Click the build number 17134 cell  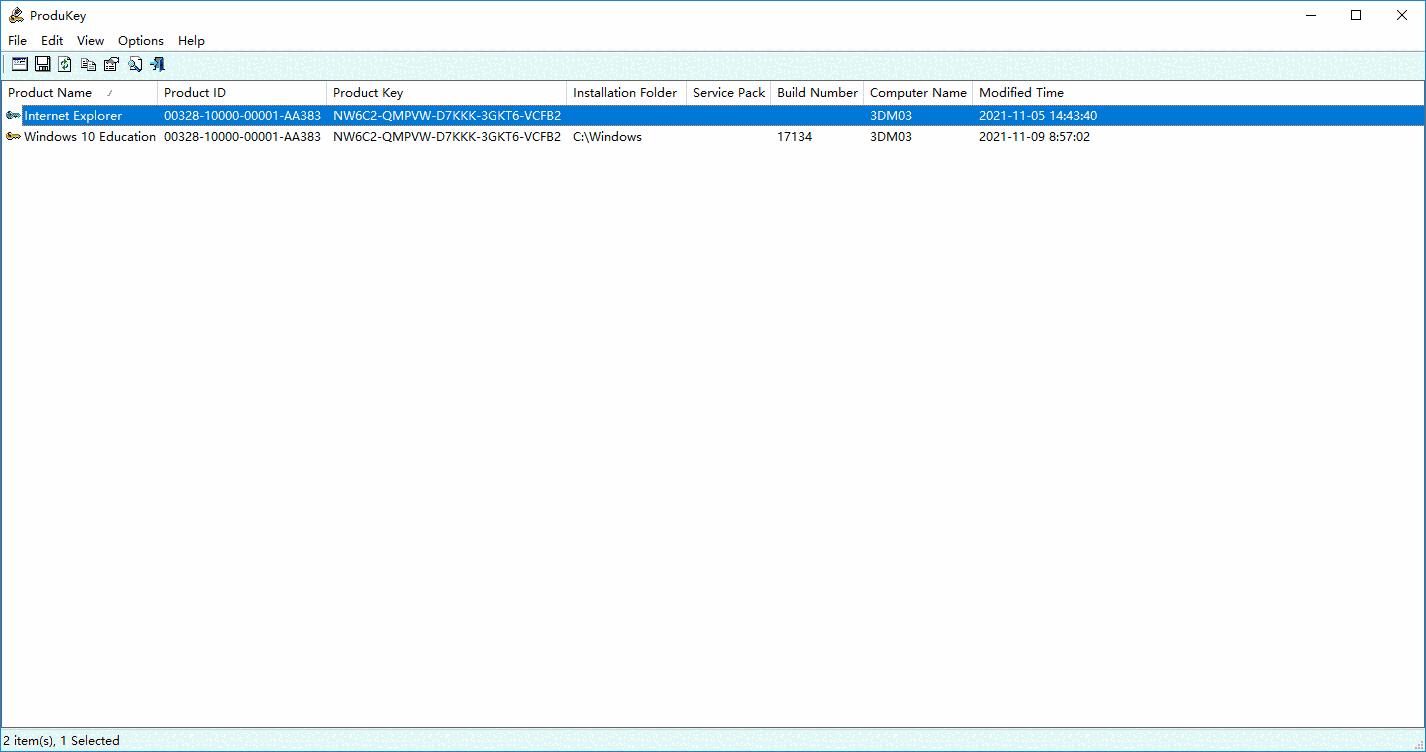[794, 137]
